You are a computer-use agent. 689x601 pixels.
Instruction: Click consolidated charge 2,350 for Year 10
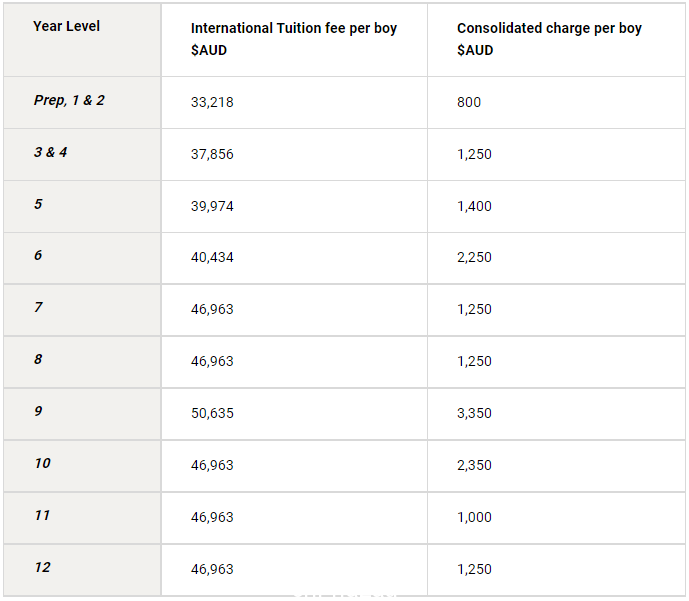pos(474,465)
